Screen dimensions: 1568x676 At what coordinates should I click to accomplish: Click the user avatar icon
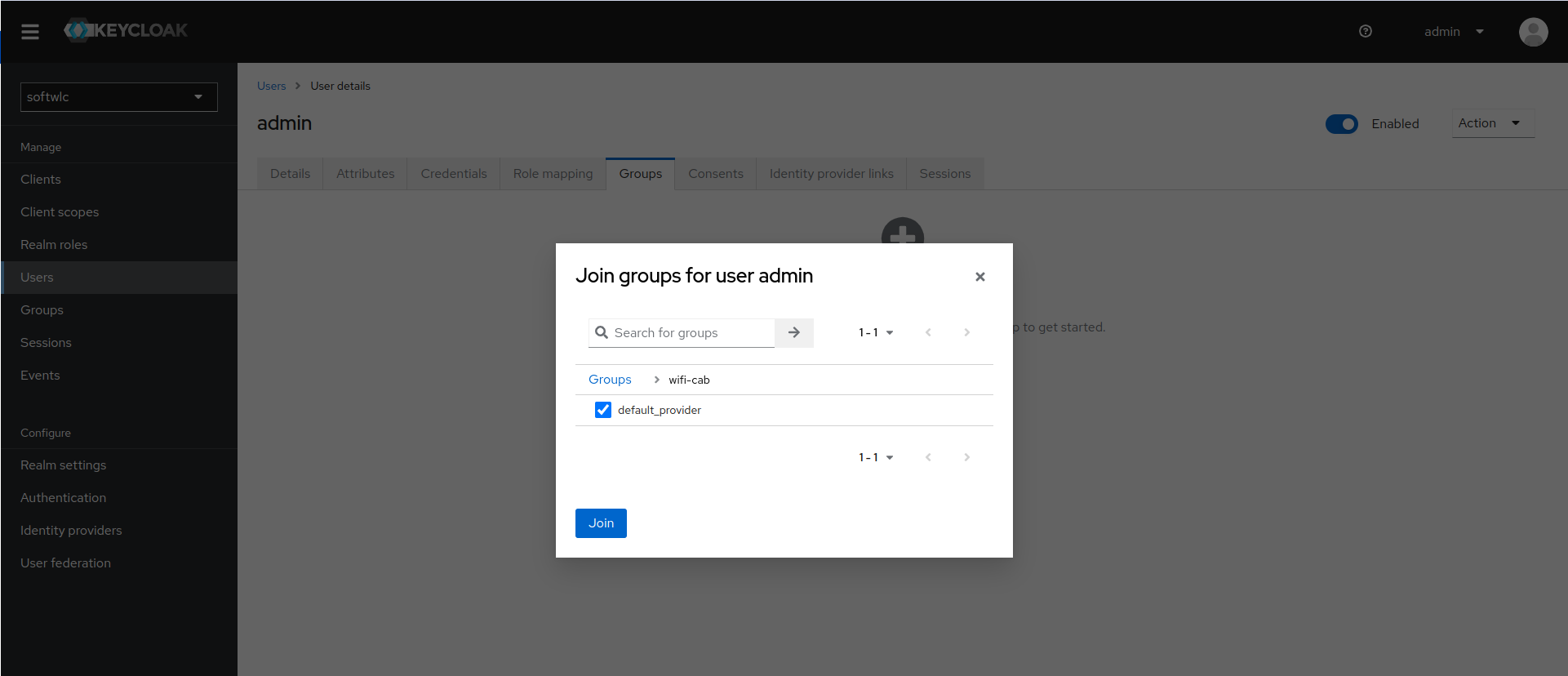pos(1532,32)
